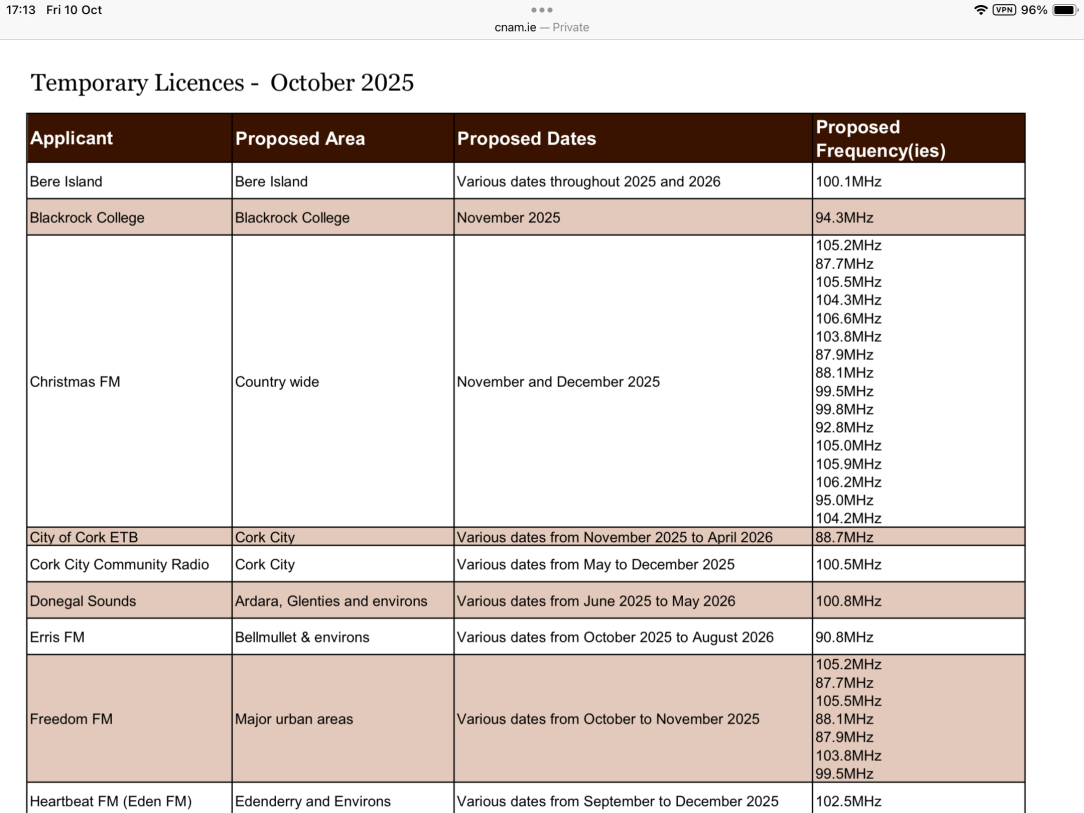The width and height of the screenshot is (1084, 813).
Task: Select the November 2025 dates cell
Action: (633, 217)
